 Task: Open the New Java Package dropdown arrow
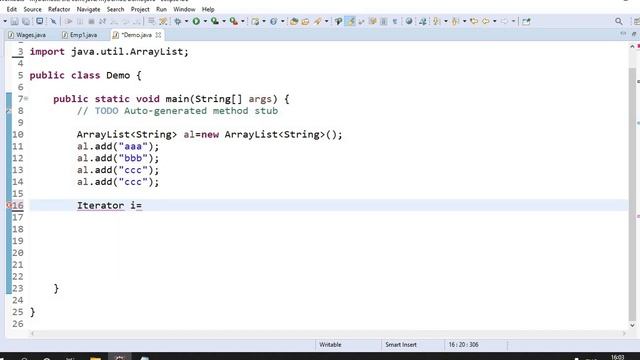click(x=264, y=21)
